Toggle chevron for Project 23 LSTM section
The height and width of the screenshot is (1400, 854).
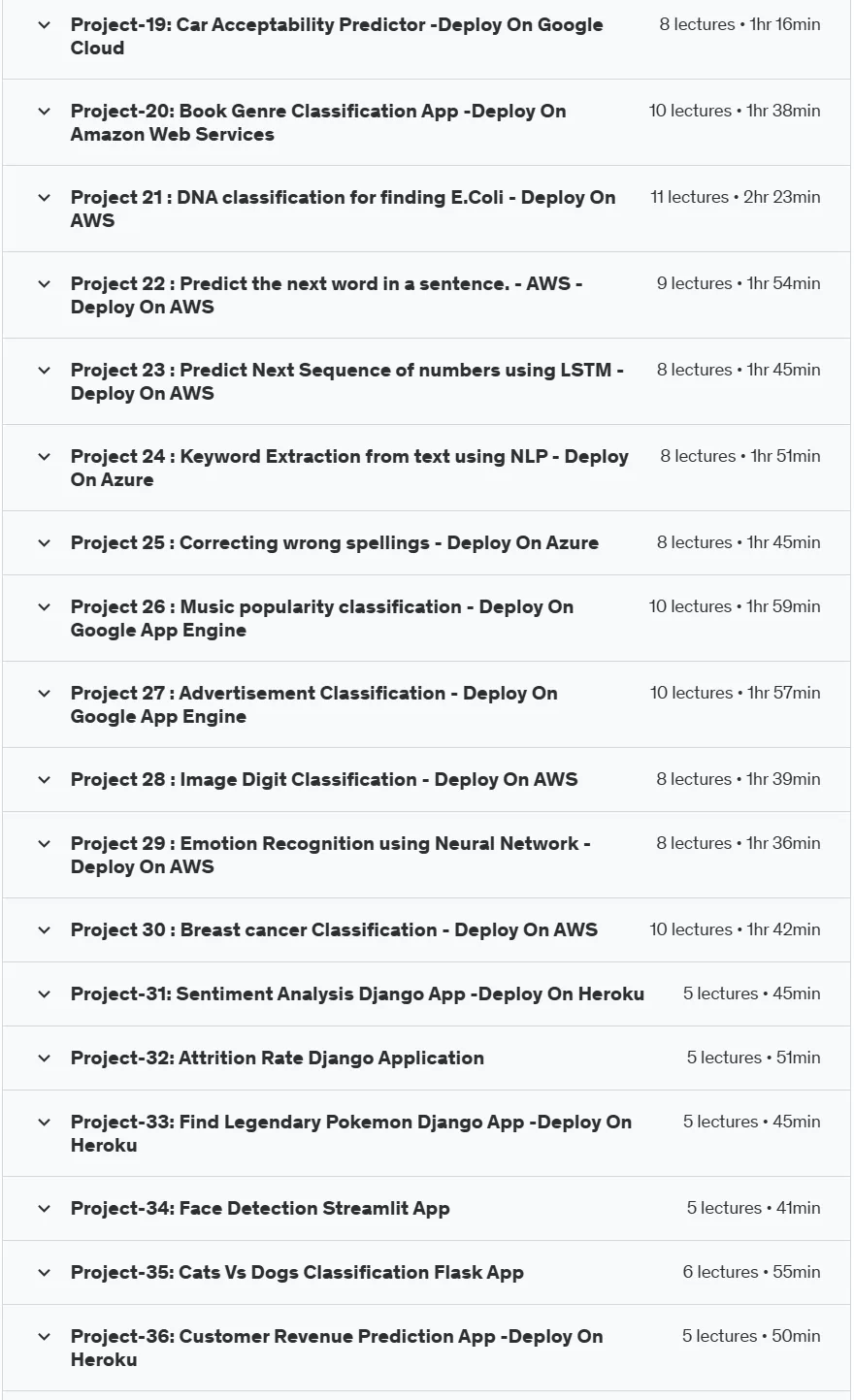click(x=44, y=371)
